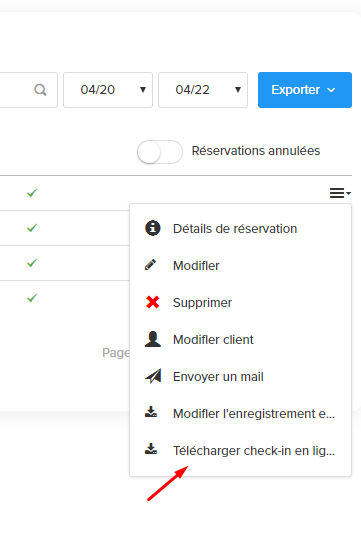Image resolution: width=361 pixels, height=543 pixels.
Task: Click the green check mark in first row
Action: coord(32,193)
